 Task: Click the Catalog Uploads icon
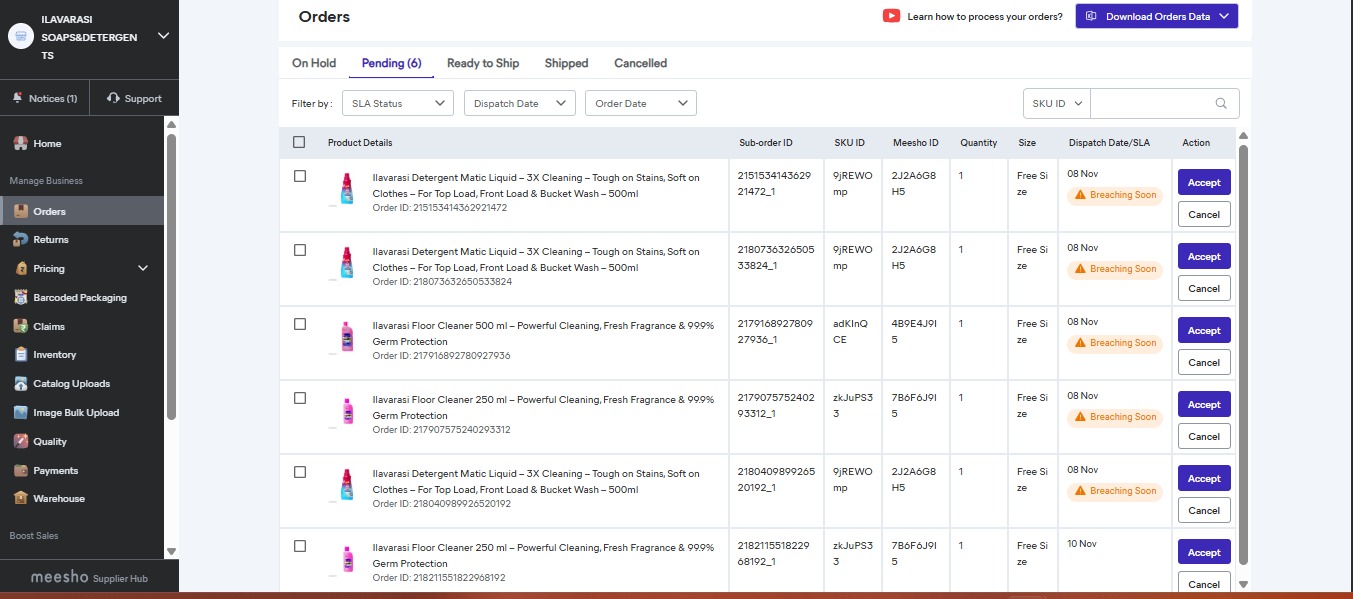pyautogui.click(x=21, y=384)
